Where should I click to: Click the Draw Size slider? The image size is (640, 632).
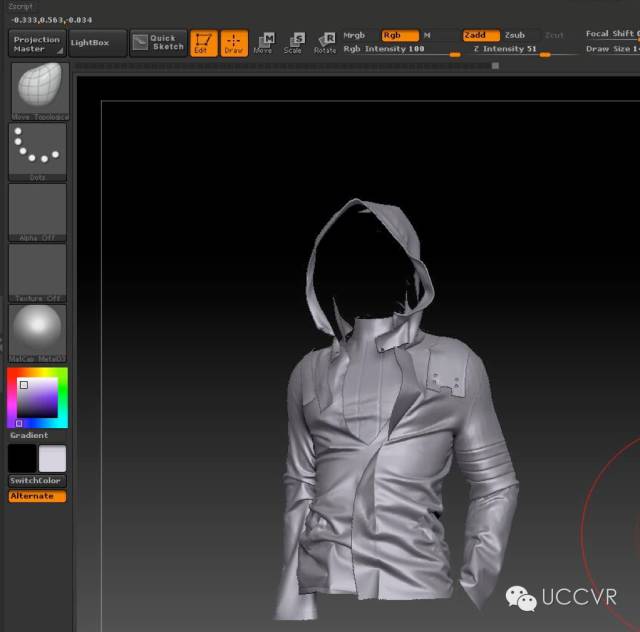[x=611, y=49]
